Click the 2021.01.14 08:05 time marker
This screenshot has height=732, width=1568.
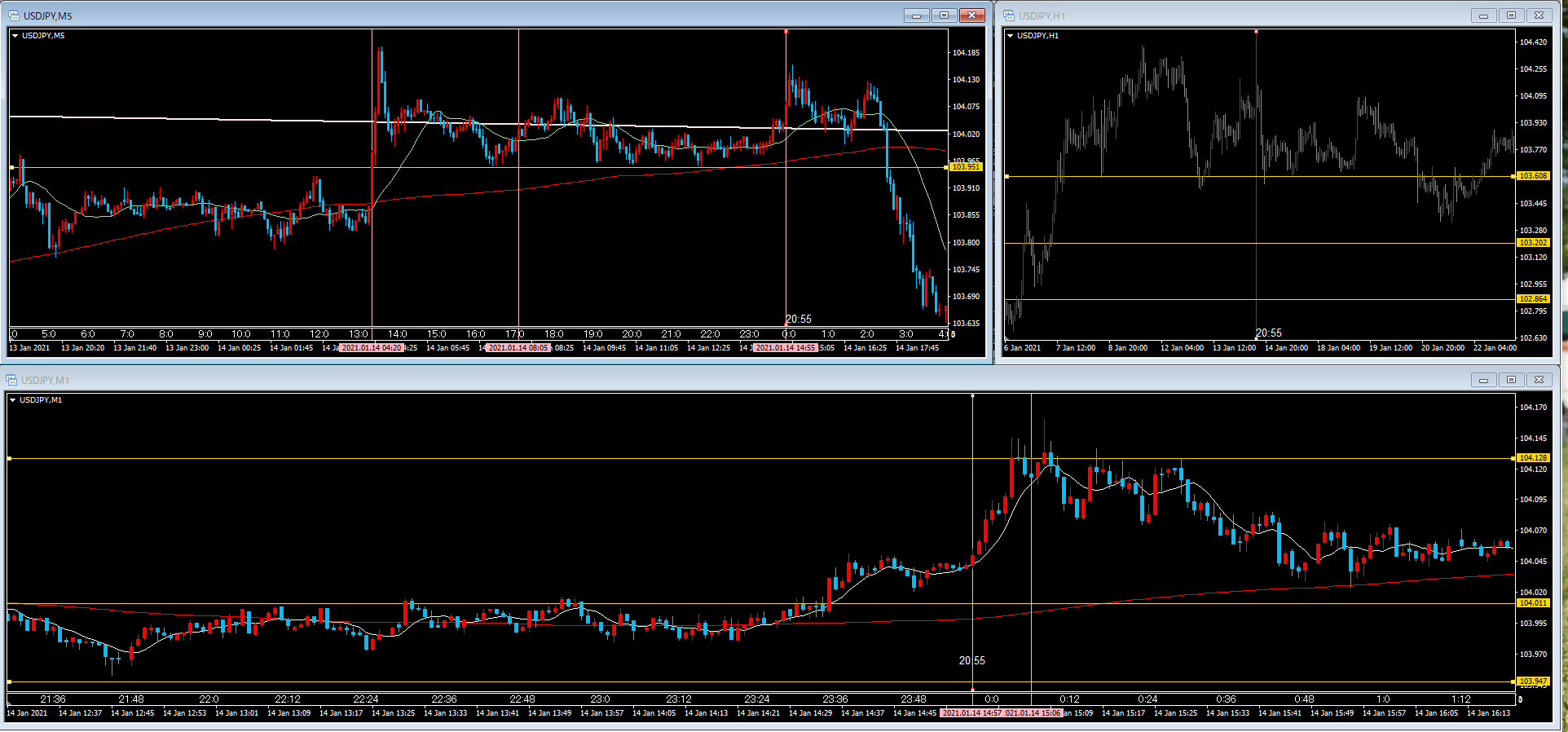pyautogui.click(x=518, y=348)
